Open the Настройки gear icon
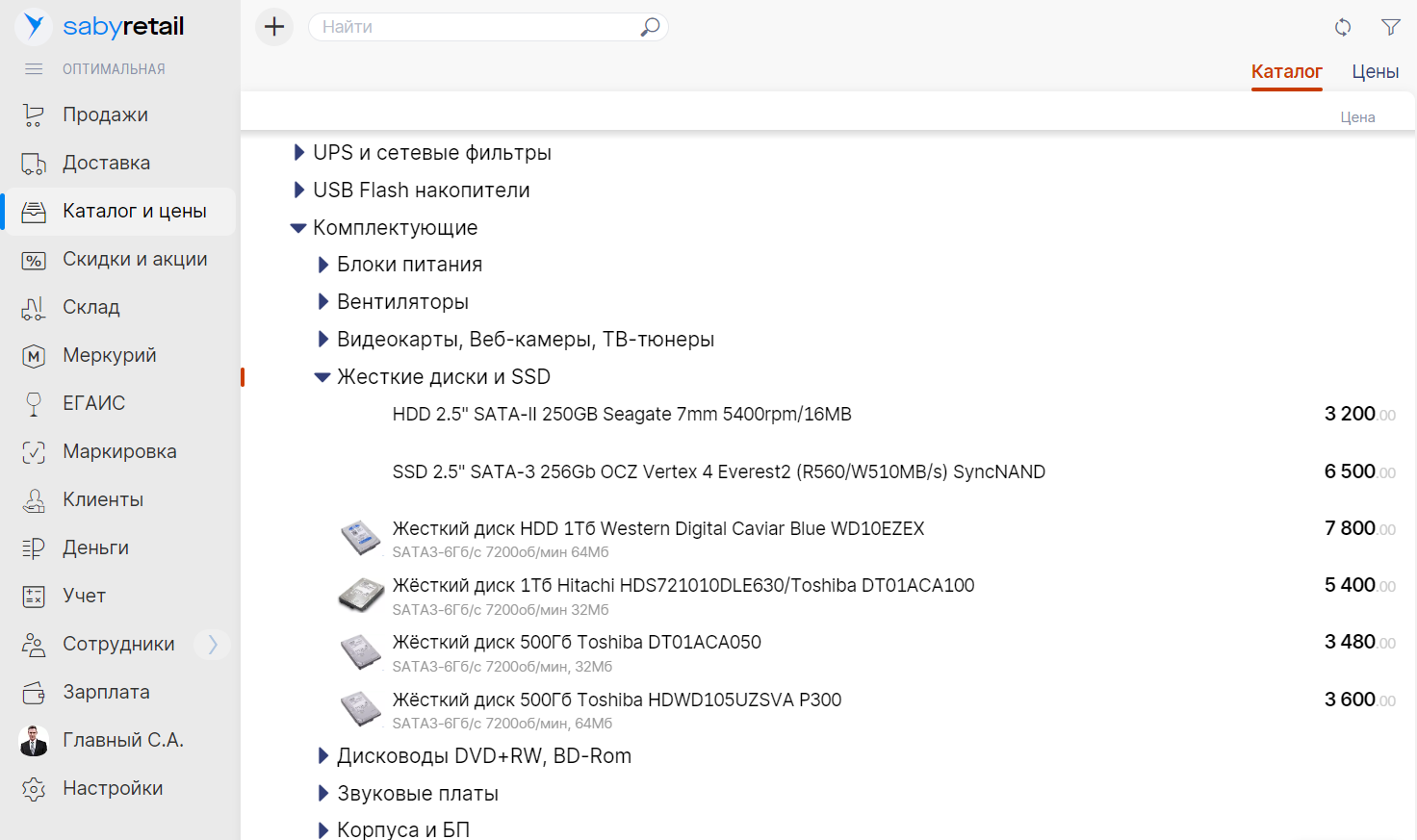The image size is (1417, 840). (34, 789)
